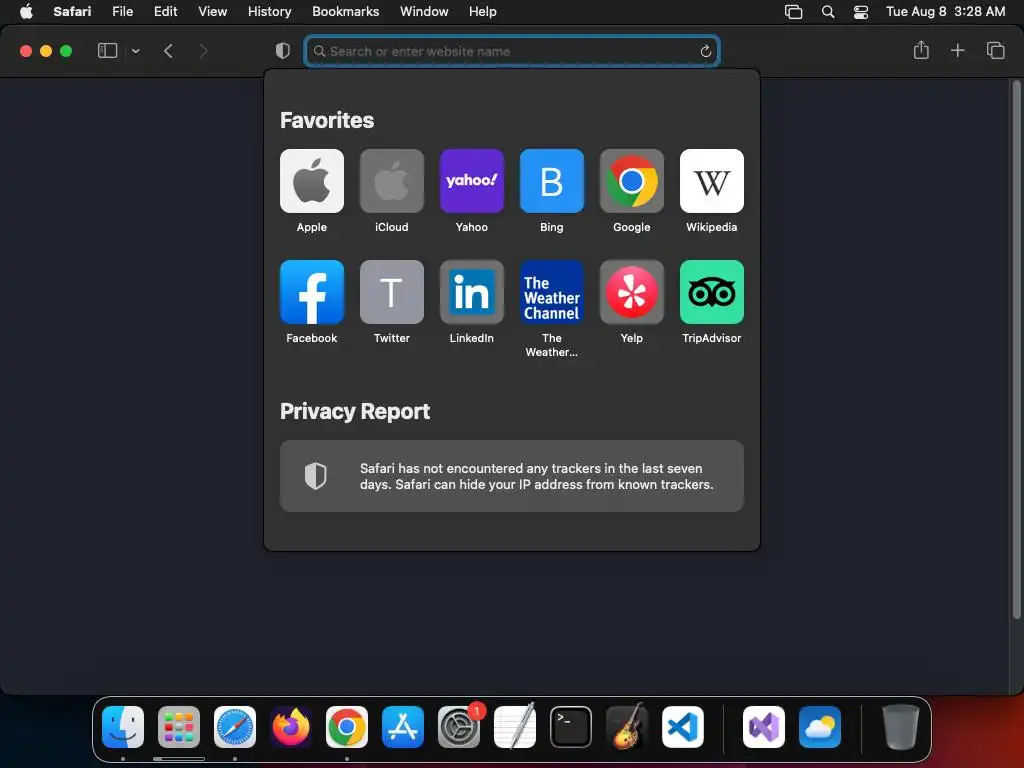This screenshot has width=1024, height=768.
Task: Open Control Center in menu bar
Action: (861, 12)
